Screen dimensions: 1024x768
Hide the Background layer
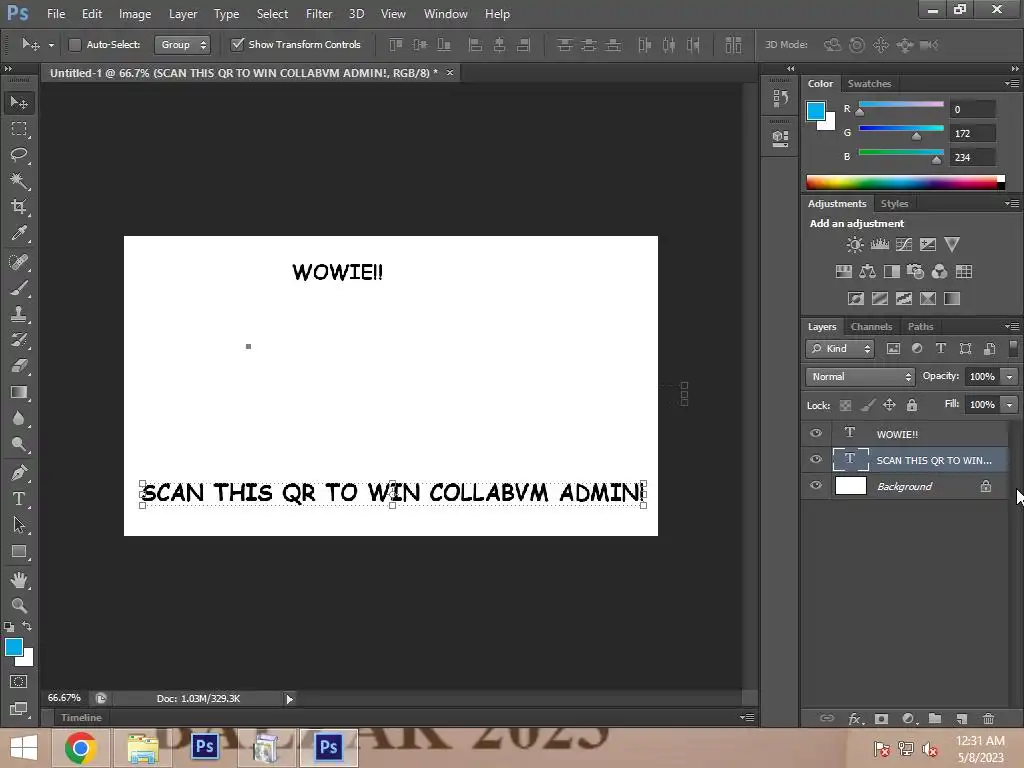click(x=816, y=486)
